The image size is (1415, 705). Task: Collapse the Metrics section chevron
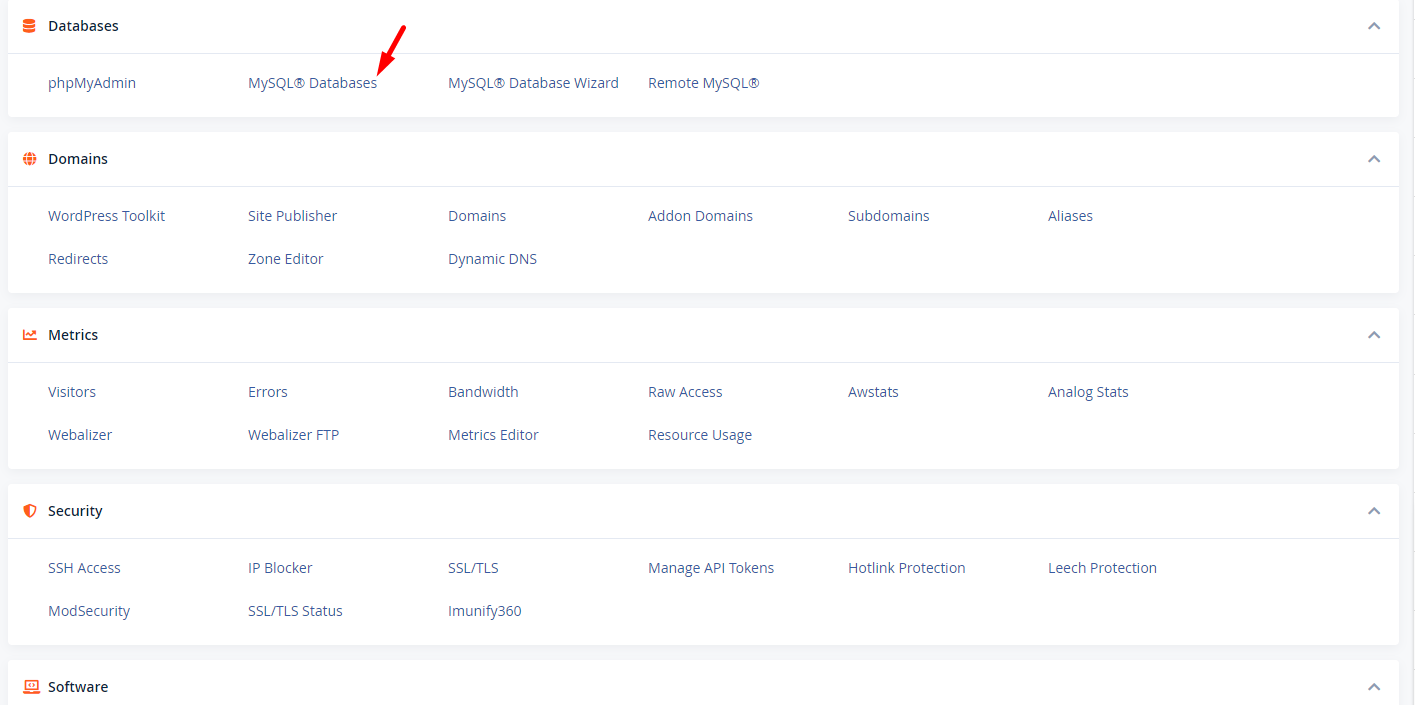click(x=1374, y=335)
